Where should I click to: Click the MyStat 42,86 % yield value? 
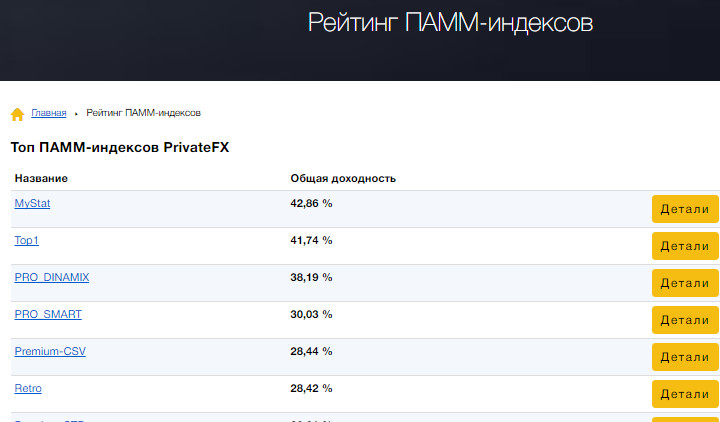(311, 203)
